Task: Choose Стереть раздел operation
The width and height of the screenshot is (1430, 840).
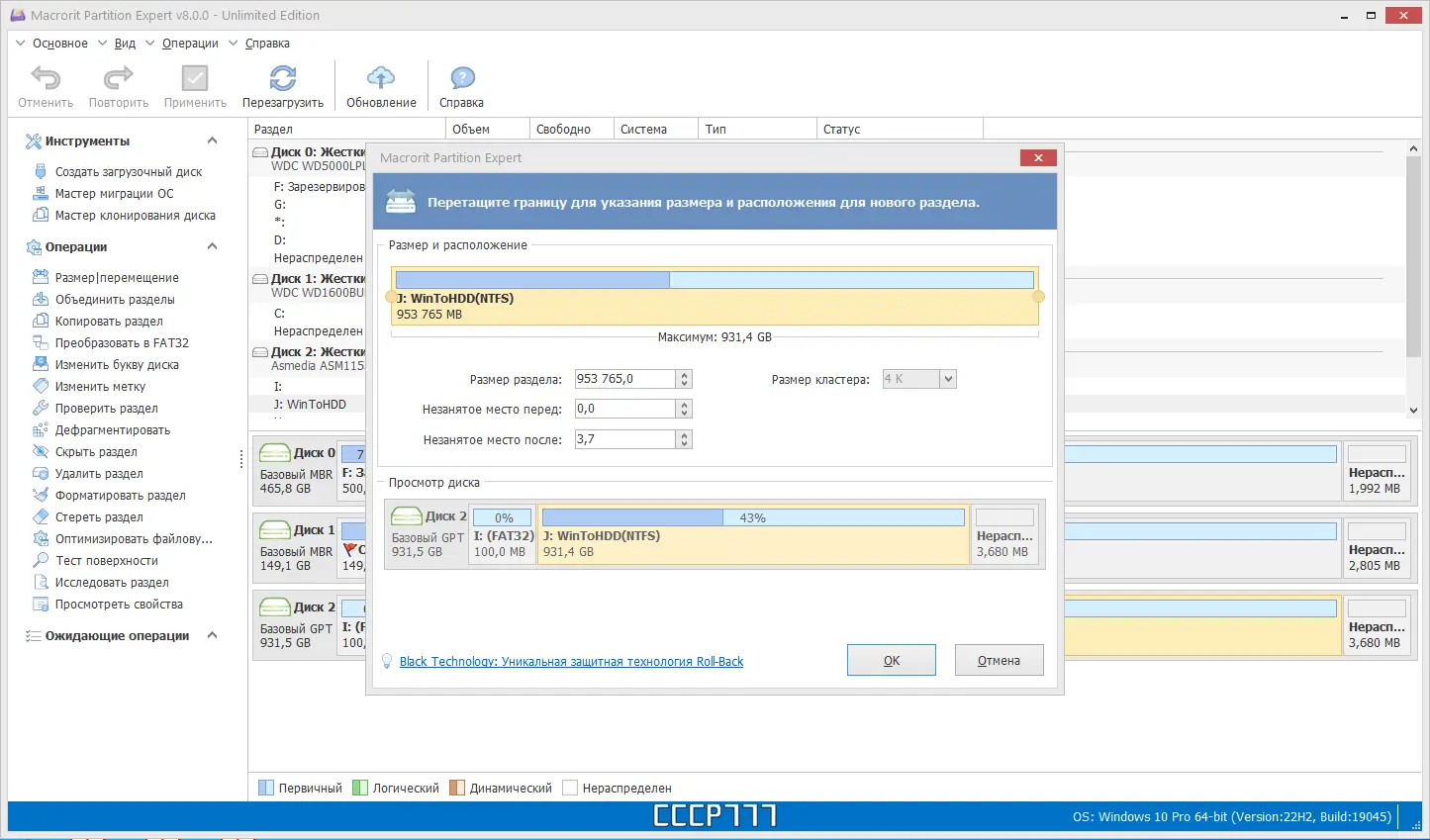Action: pyautogui.click(x=99, y=517)
